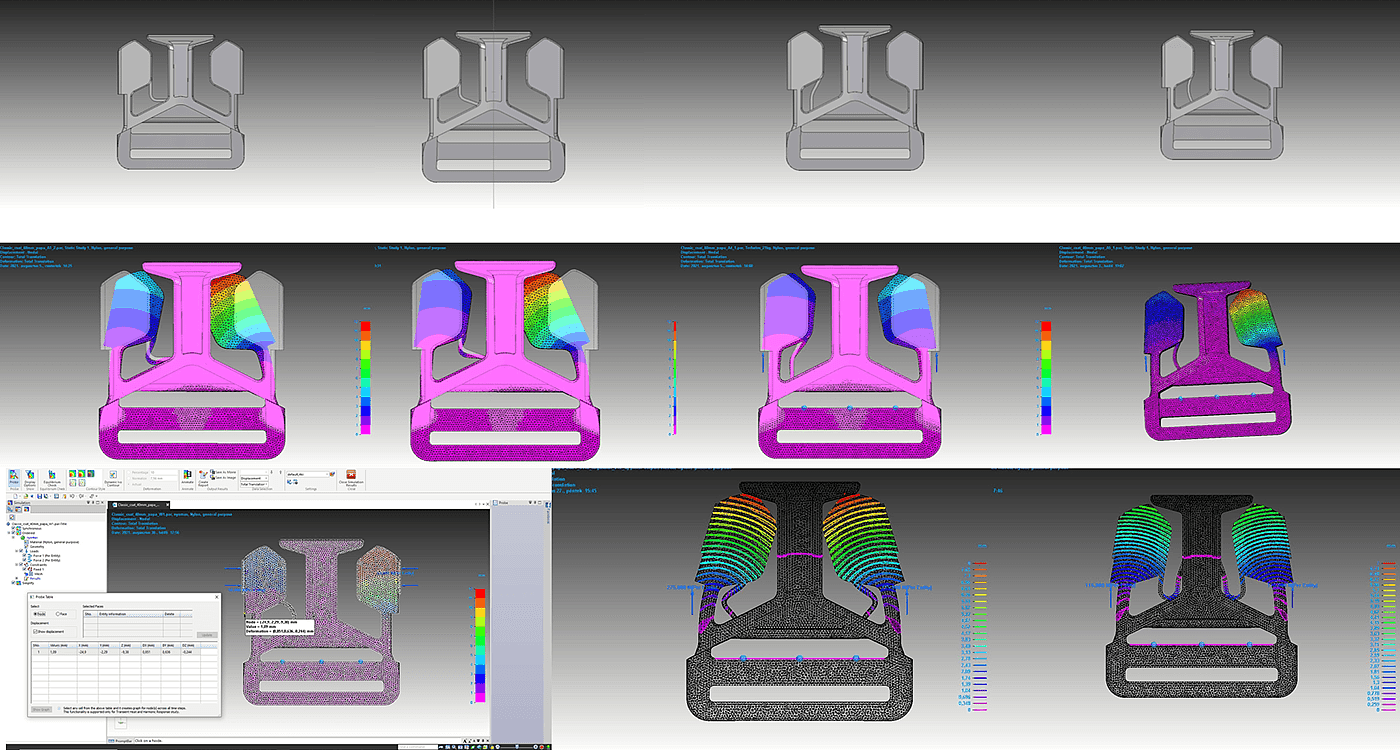The height and width of the screenshot is (750, 1400).
Task: Click the Value (mm) column header
Action: click(63, 645)
